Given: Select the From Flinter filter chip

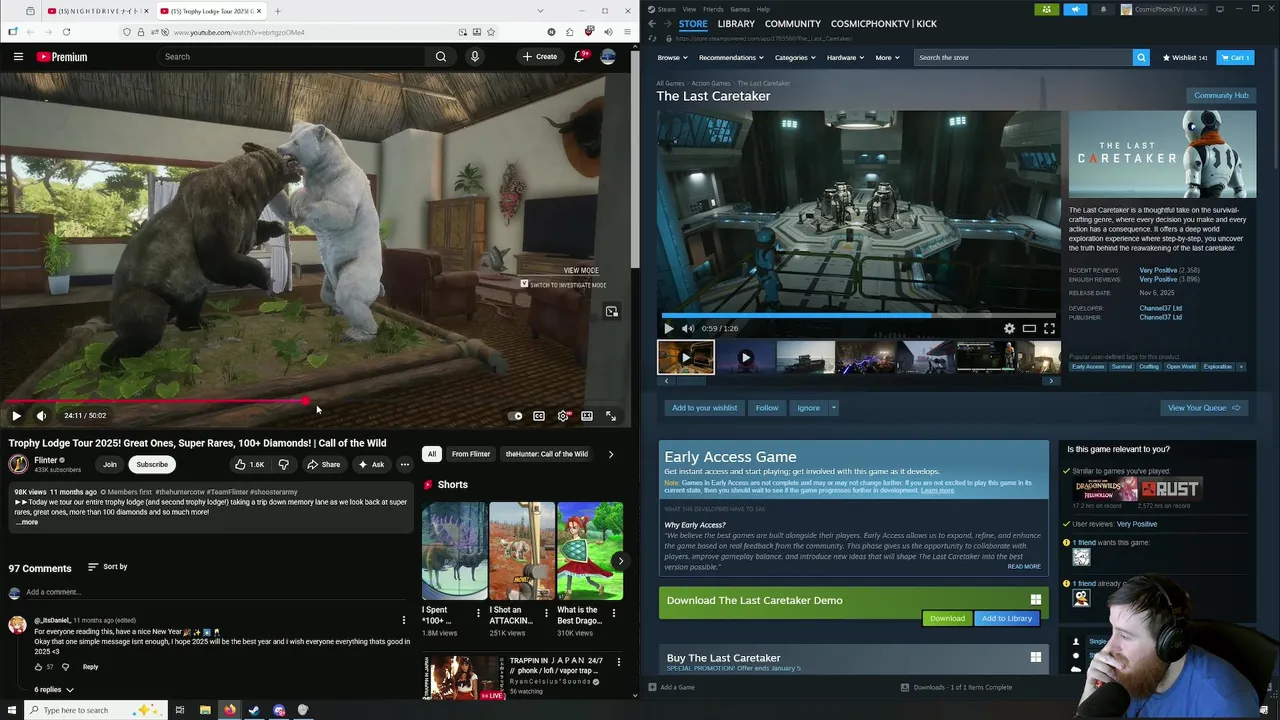Looking at the screenshot, I should coord(471,454).
